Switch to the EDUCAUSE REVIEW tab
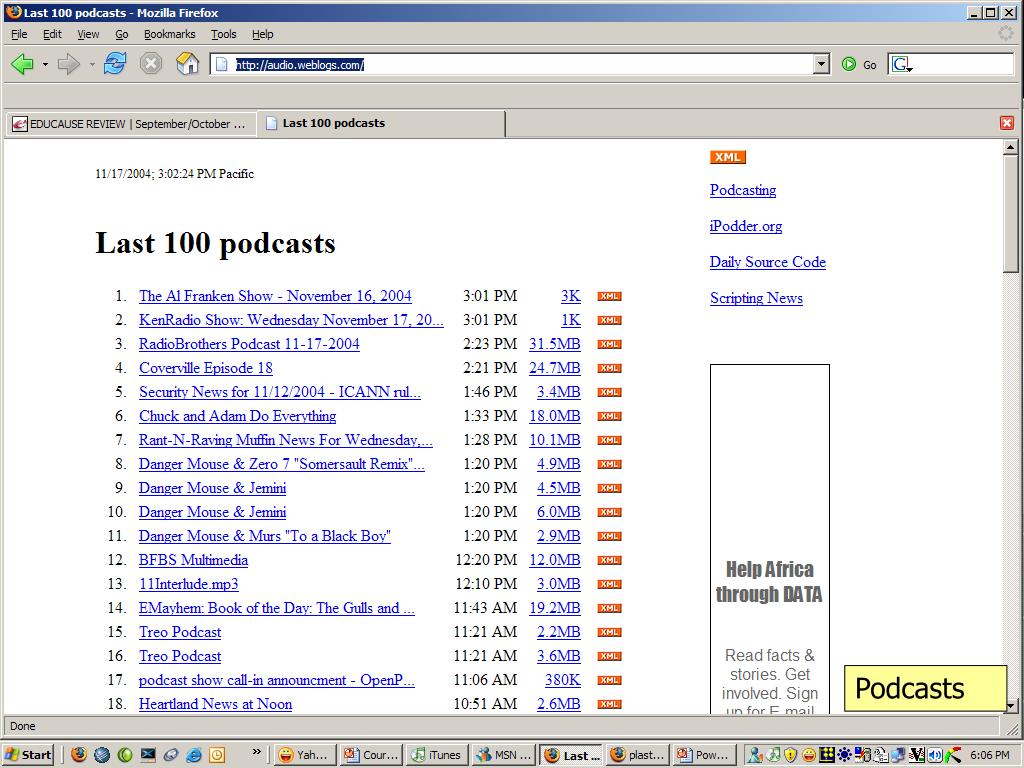The width and height of the screenshot is (1024, 768). point(130,123)
